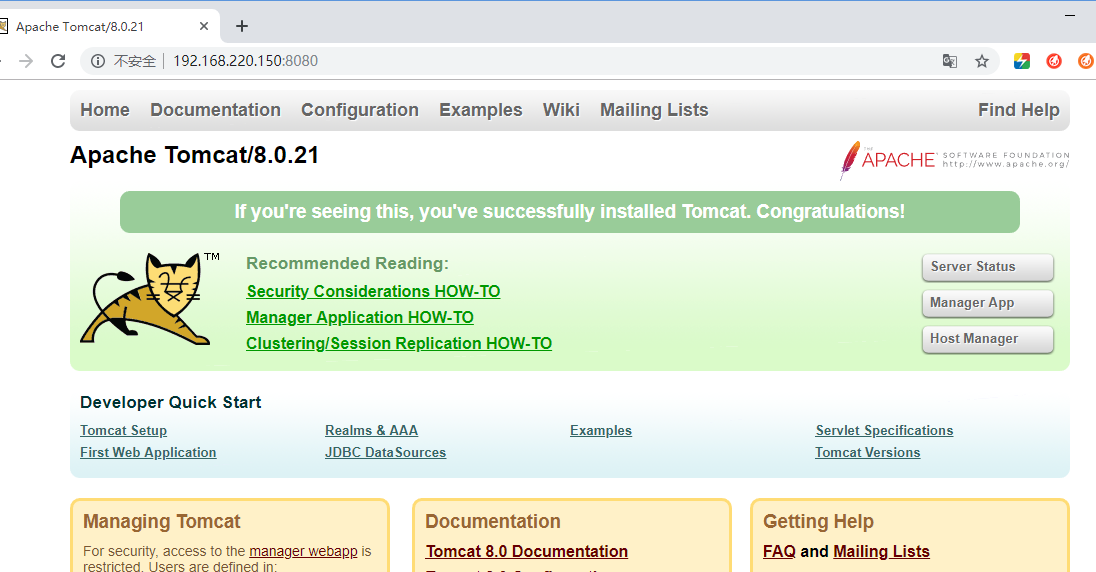Open Security Considerations HOW-TO link

coord(373,292)
